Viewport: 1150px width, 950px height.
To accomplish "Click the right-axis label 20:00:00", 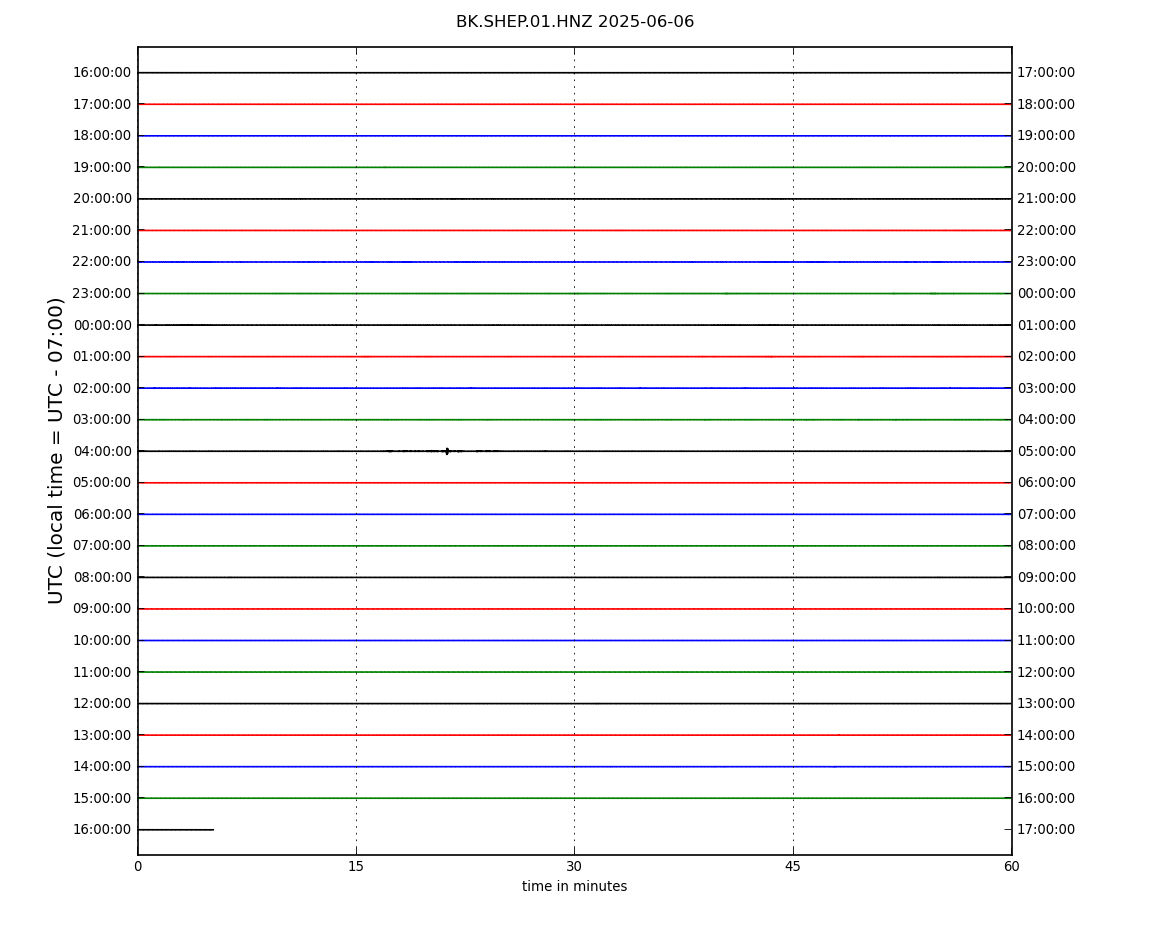I will coord(1046,167).
